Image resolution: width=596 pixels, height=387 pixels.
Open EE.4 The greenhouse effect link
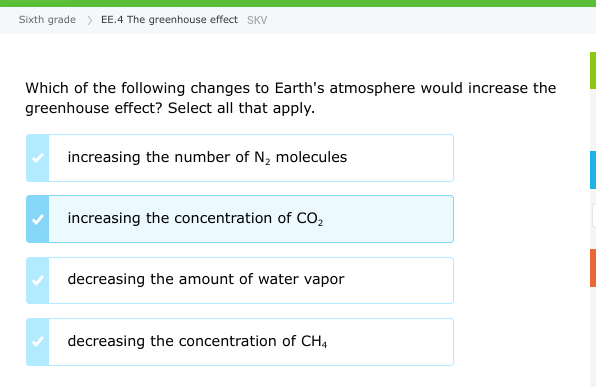pos(169,19)
